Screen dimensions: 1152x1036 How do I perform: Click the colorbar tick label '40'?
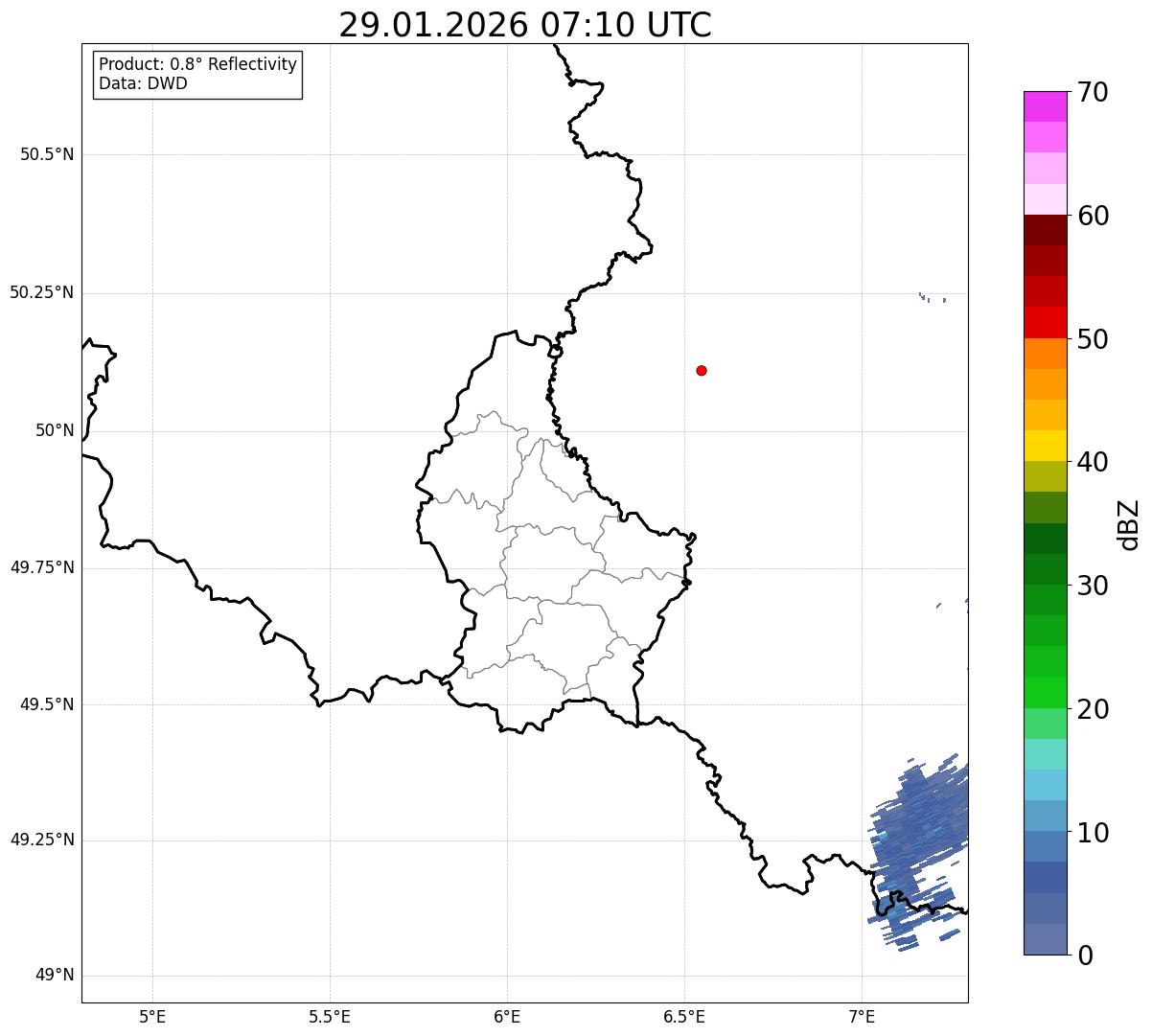point(1094,462)
